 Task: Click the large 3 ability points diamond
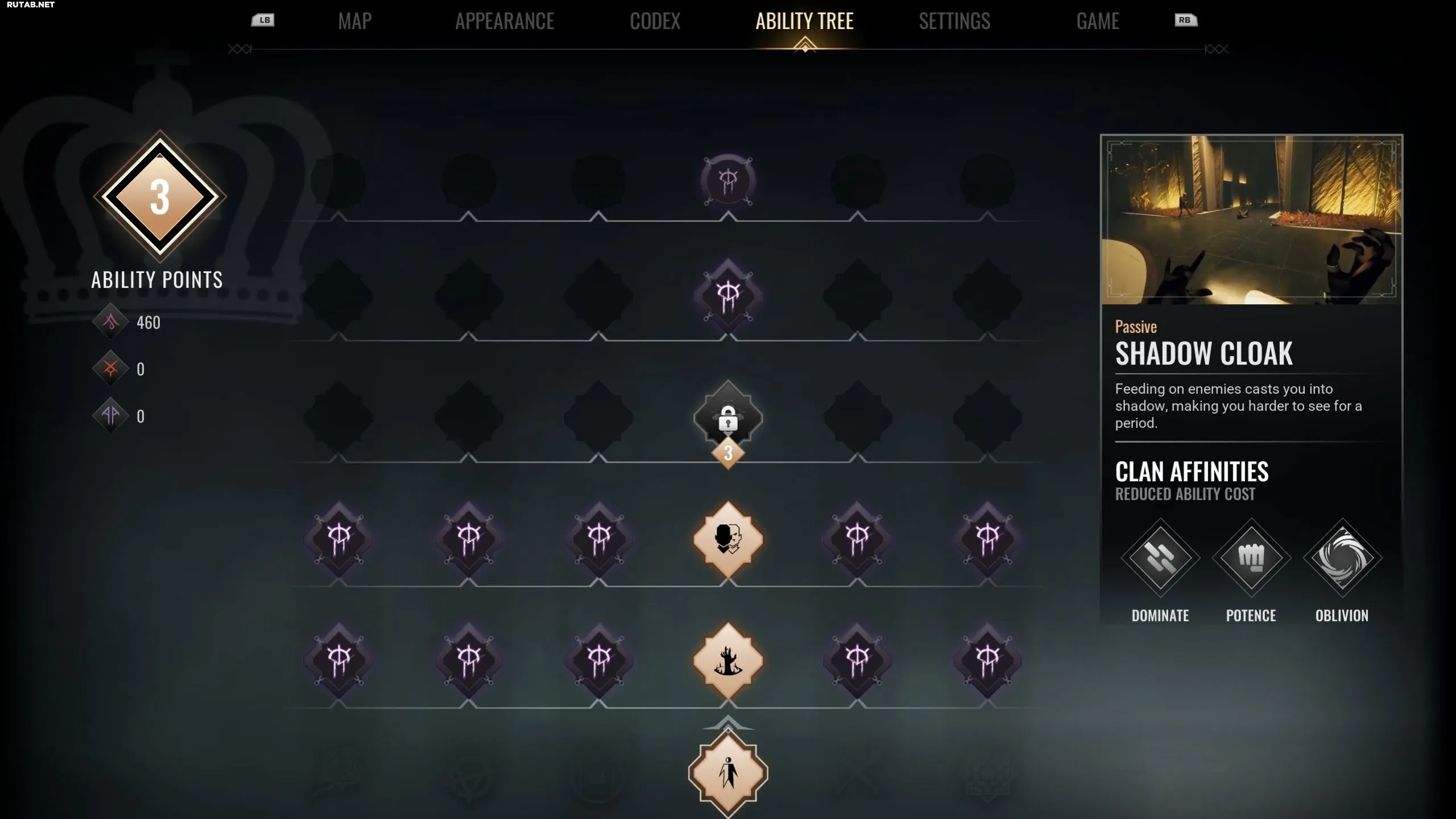pyautogui.click(x=160, y=197)
